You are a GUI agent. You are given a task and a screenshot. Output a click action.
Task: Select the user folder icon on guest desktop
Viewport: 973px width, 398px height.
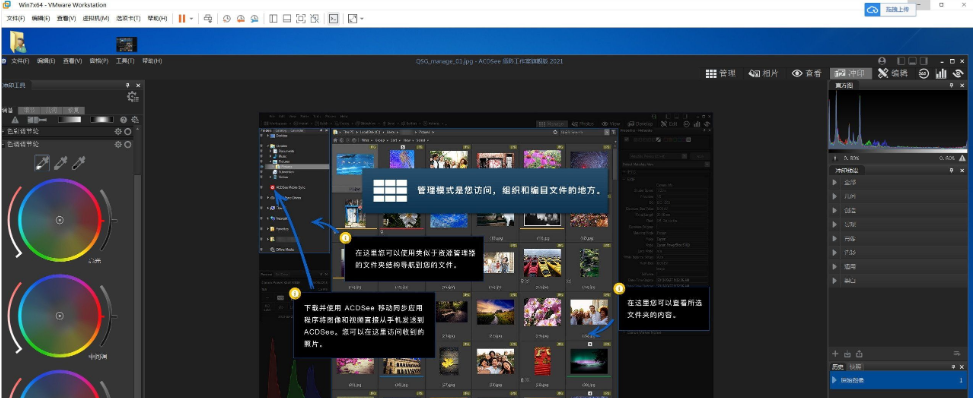[17, 42]
